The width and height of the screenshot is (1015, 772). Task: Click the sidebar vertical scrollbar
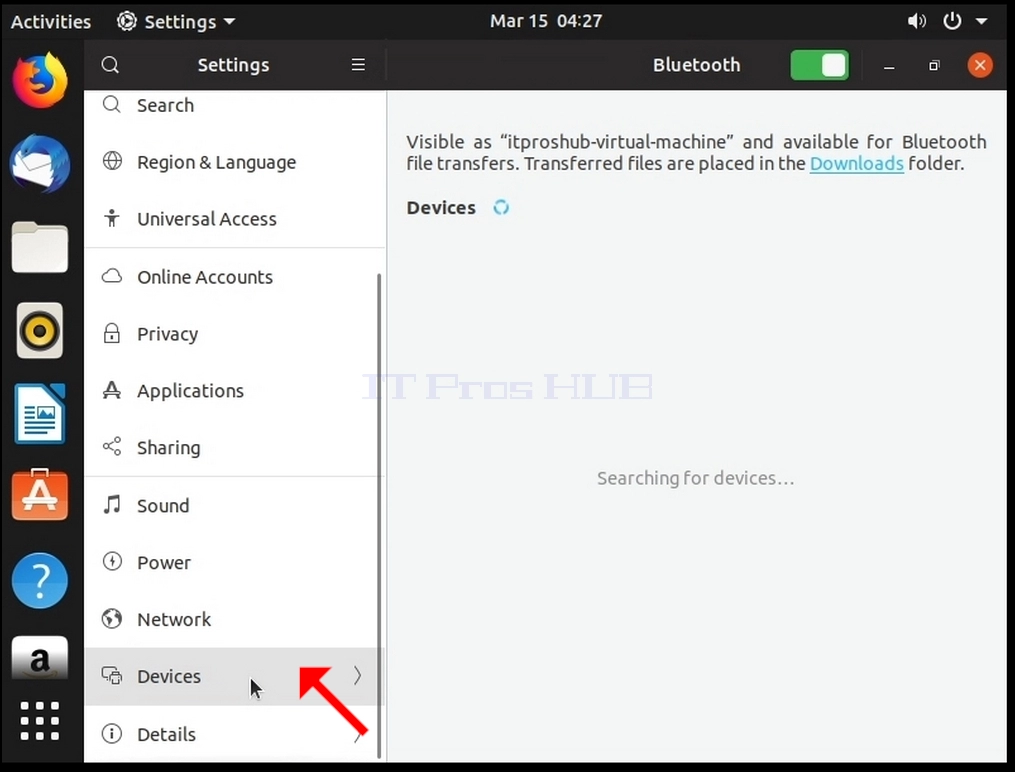(x=379, y=514)
